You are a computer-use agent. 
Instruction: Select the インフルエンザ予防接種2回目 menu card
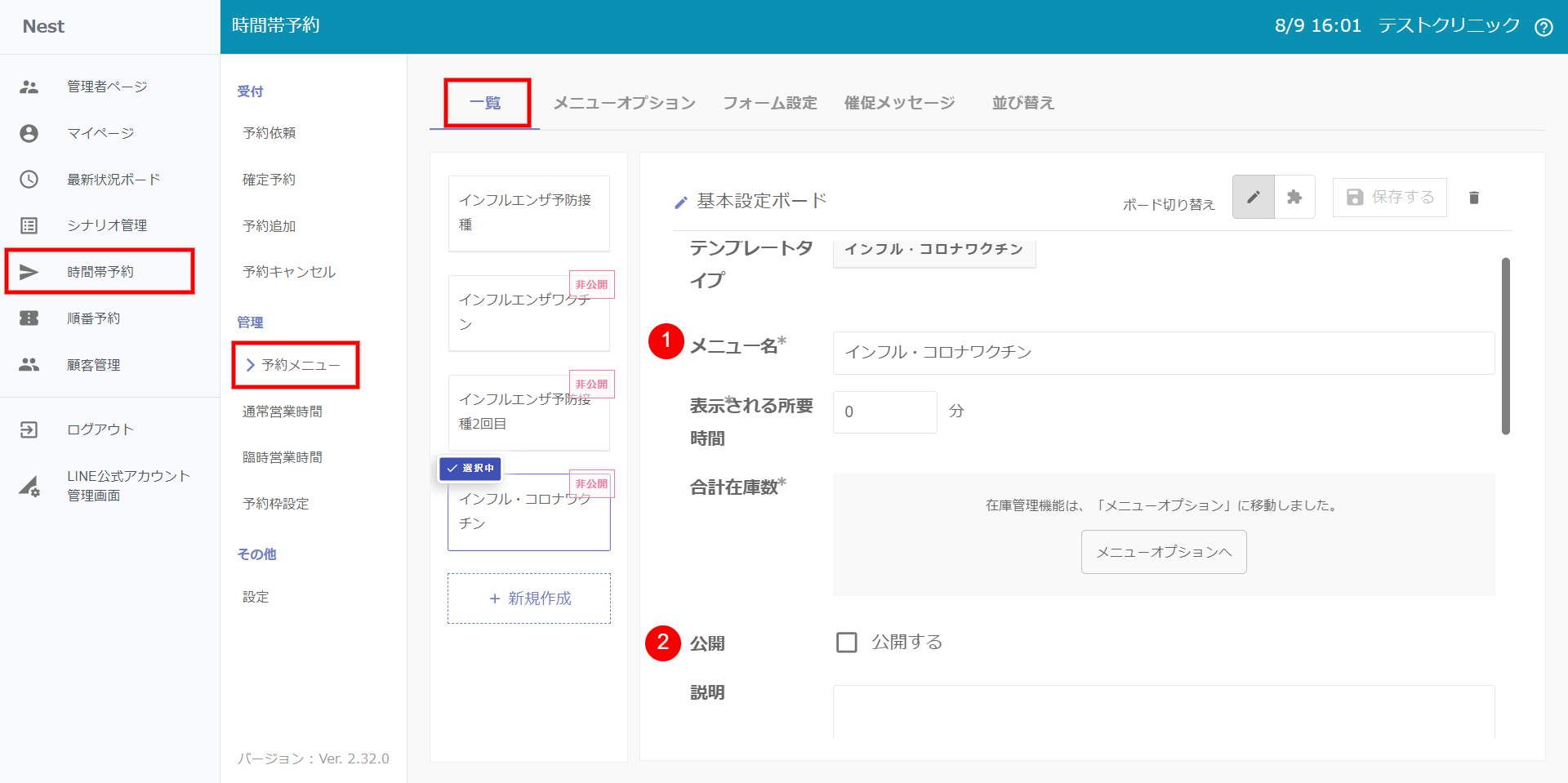pos(528,412)
